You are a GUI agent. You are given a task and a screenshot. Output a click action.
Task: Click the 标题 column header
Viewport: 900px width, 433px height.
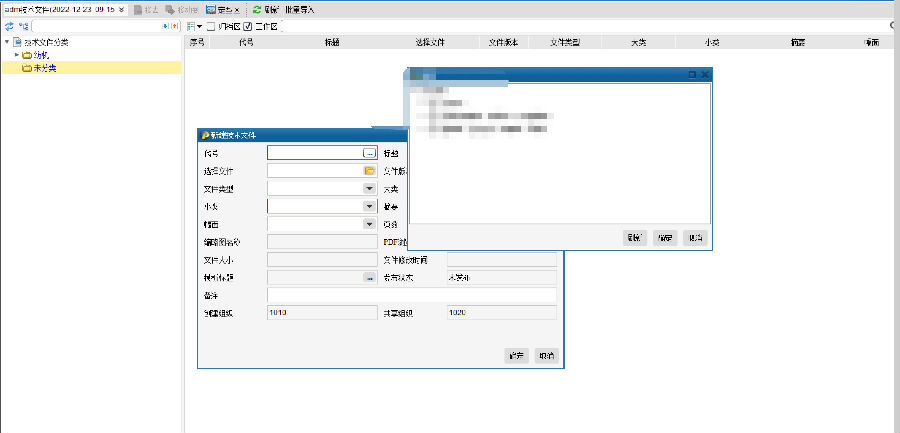[x=331, y=42]
